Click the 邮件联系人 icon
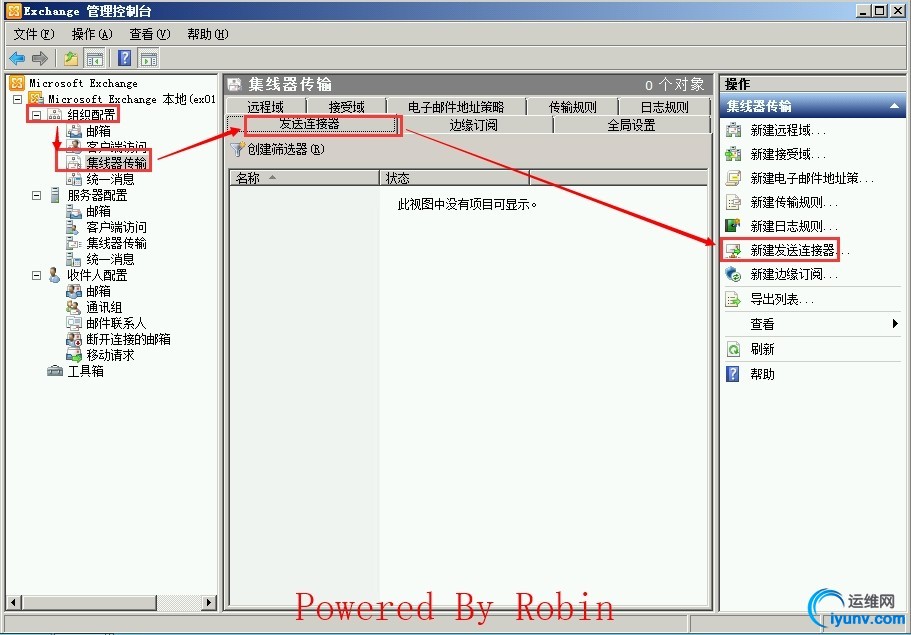The width and height of the screenshot is (911, 635). (x=74, y=323)
